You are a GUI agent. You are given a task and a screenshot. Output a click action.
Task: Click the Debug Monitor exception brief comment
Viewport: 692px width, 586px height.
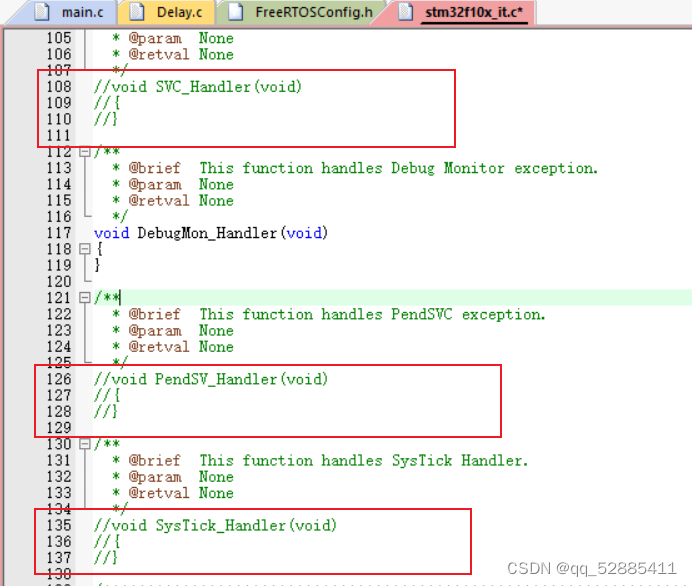coord(355,168)
